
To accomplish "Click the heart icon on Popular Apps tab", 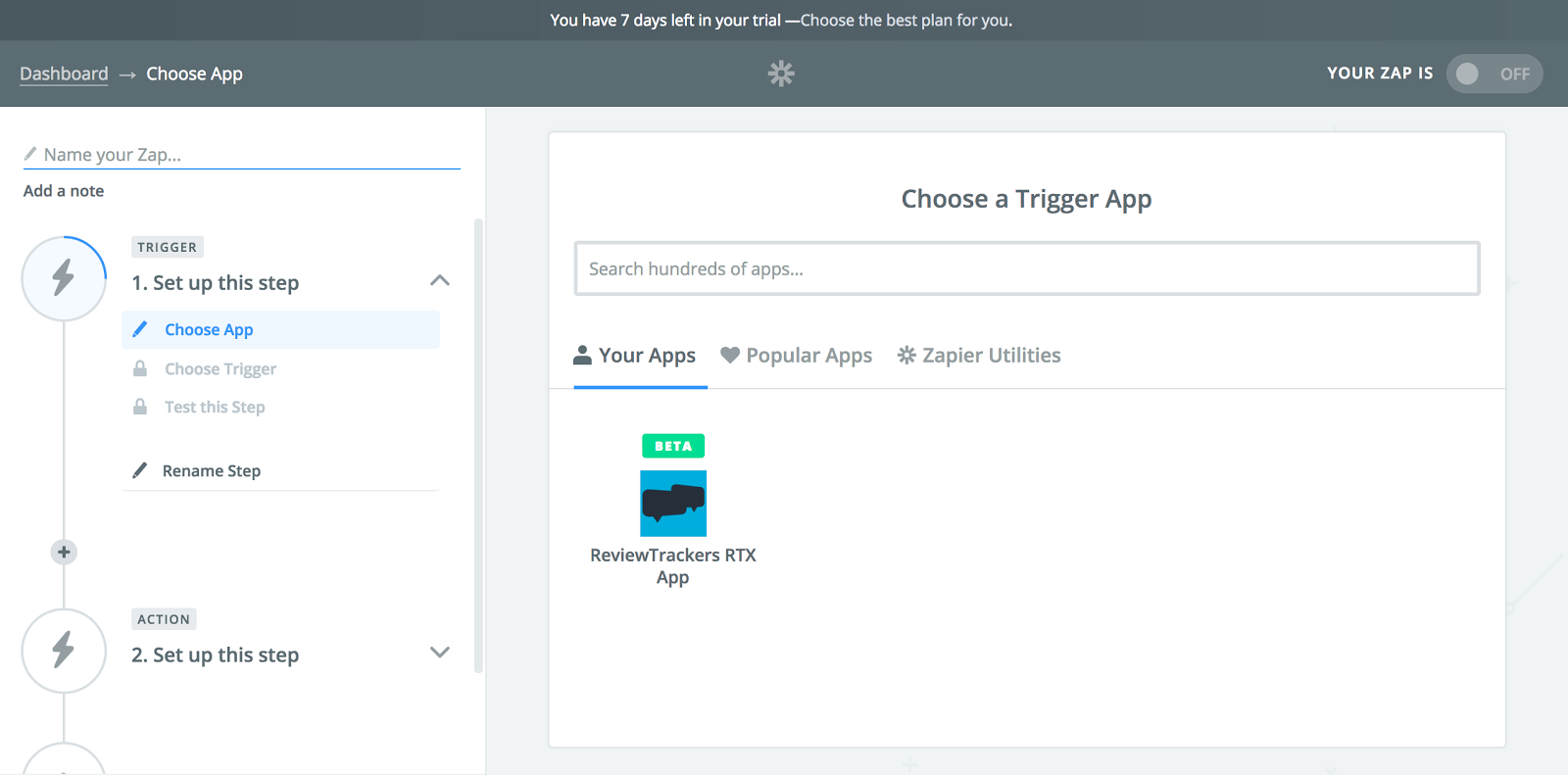I will click(x=730, y=355).
